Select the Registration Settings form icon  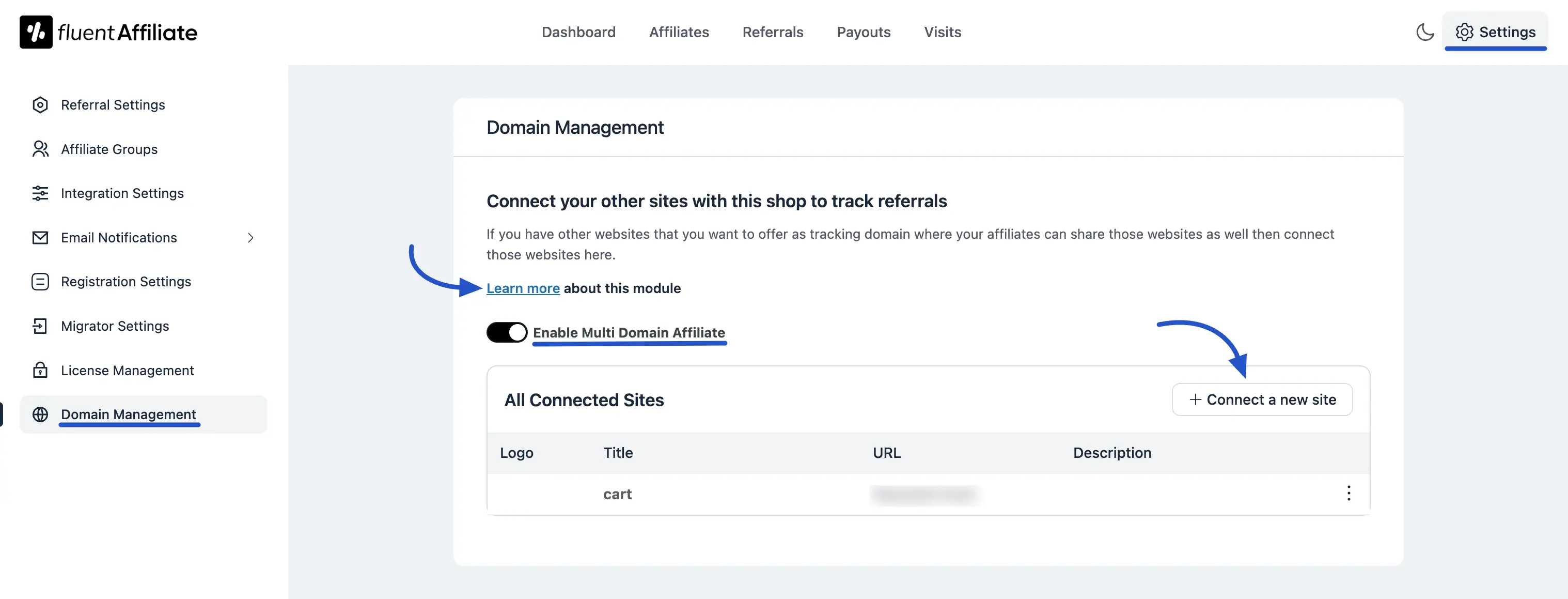(x=40, y=282)
